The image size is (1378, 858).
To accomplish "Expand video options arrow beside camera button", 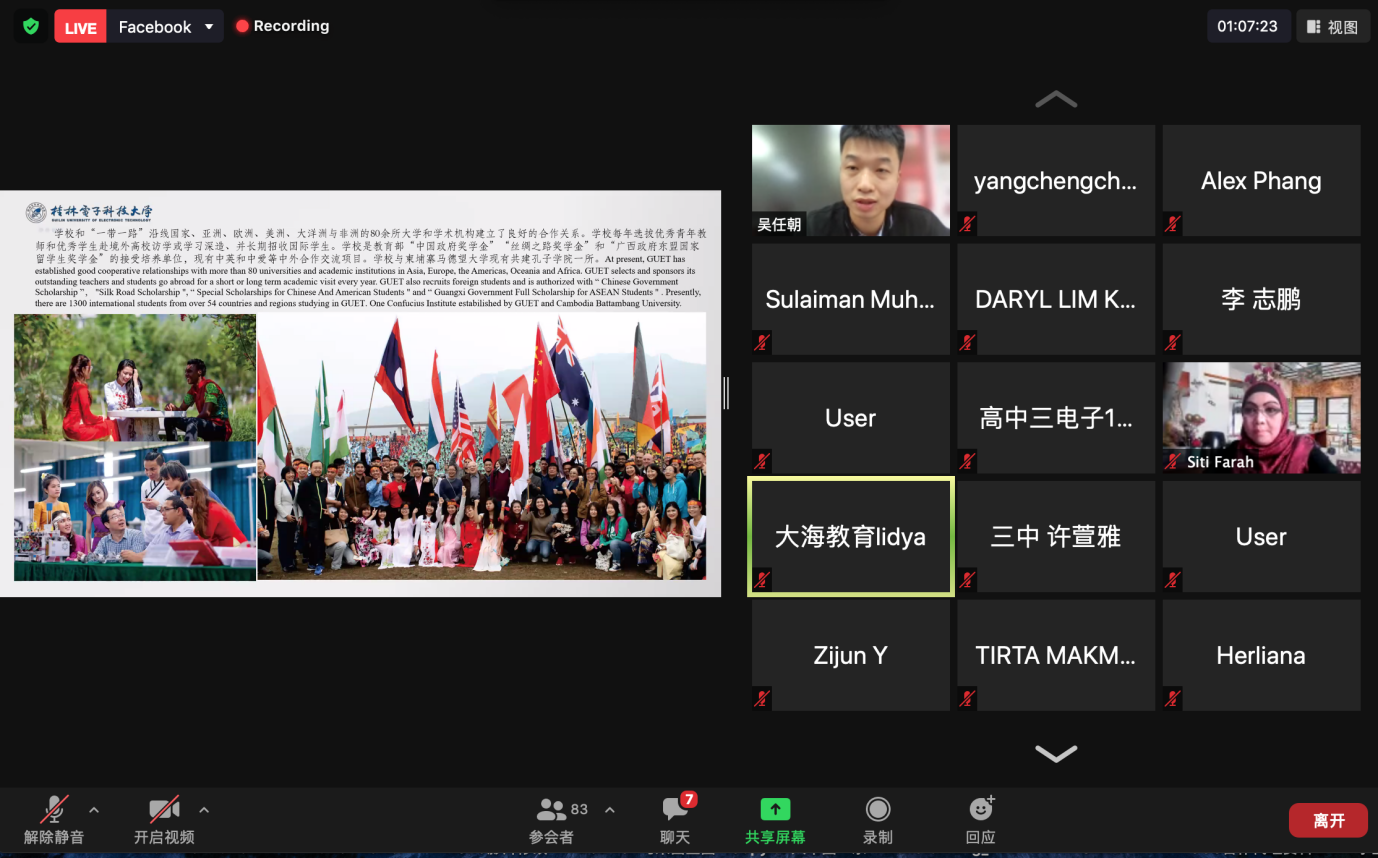I will 204,810.
